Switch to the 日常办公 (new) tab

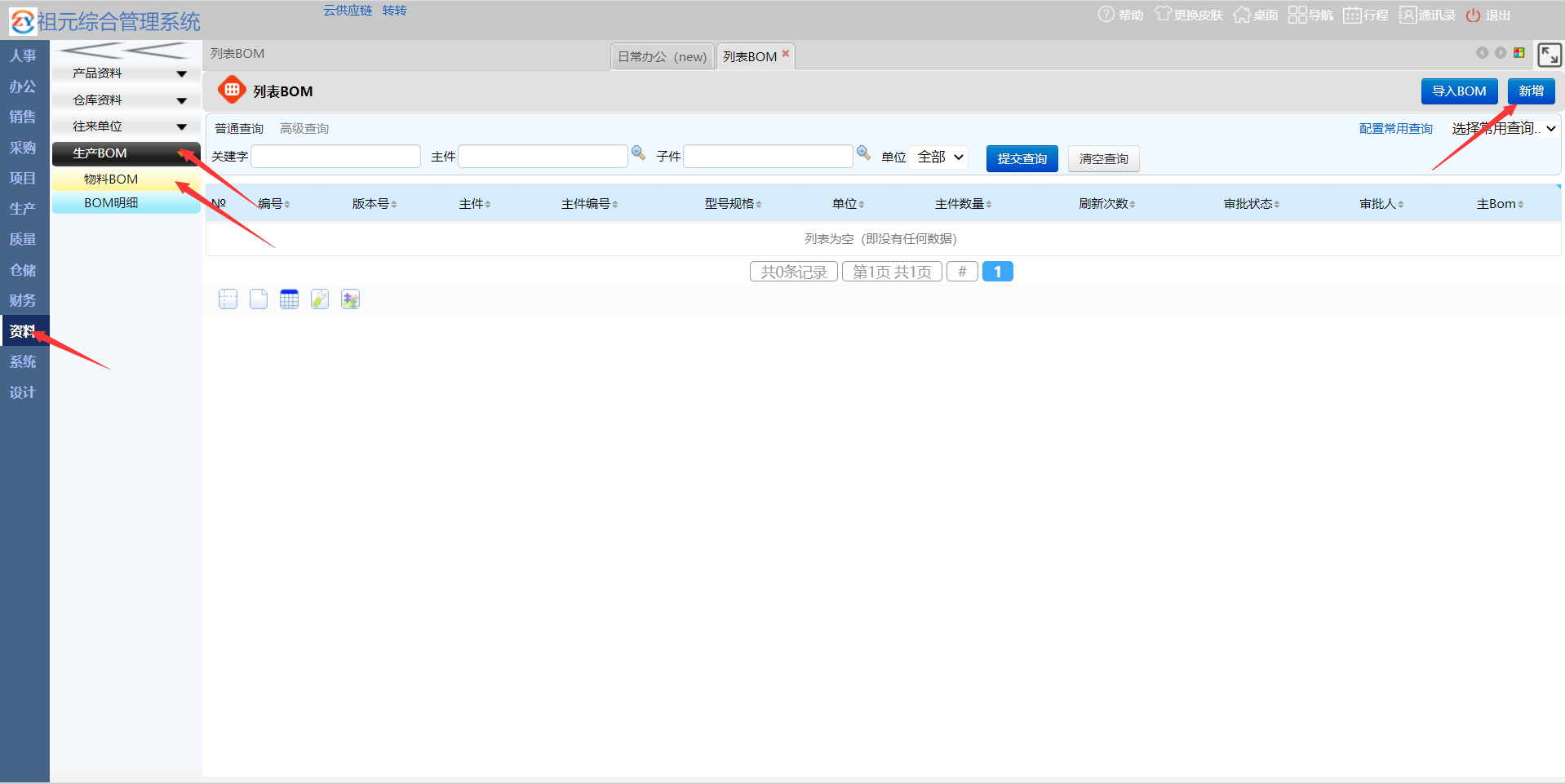coord(662,57)
